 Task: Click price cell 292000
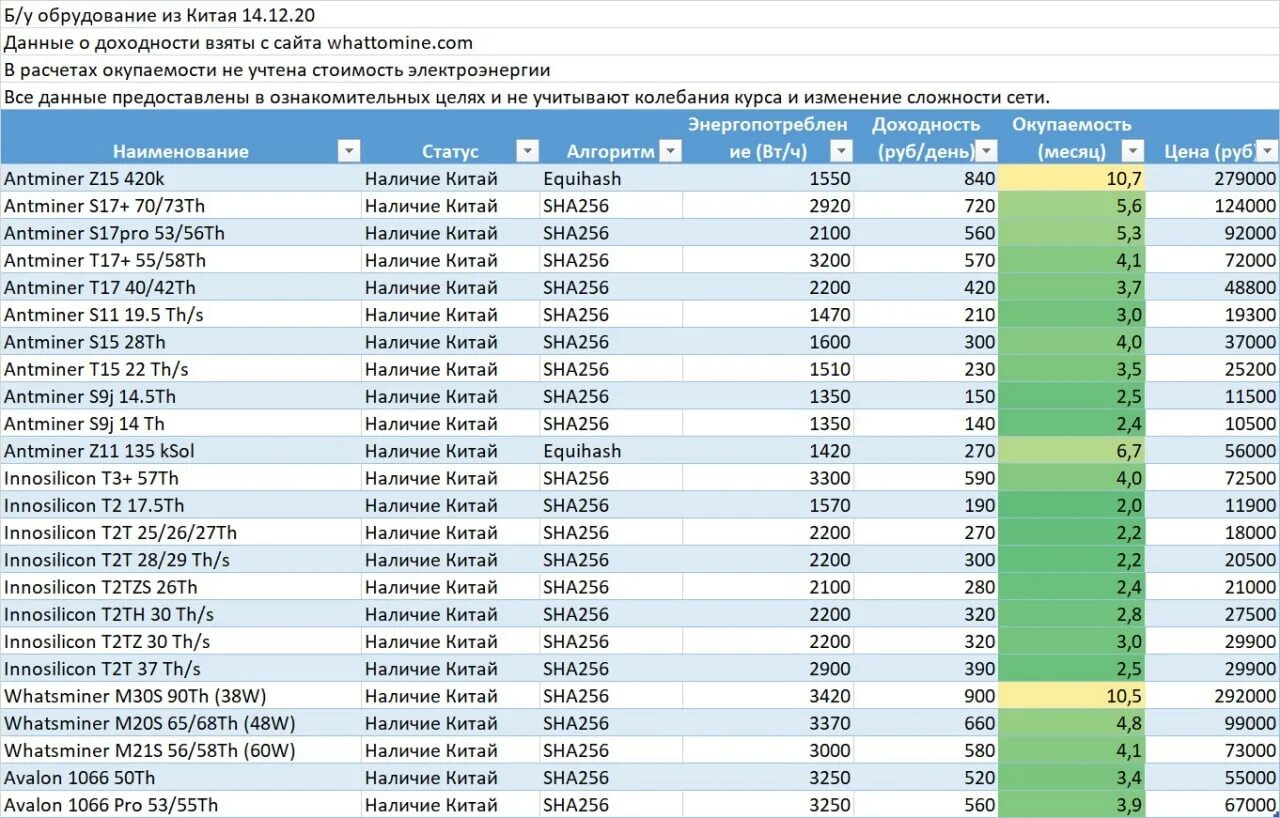coord(1213,696)
